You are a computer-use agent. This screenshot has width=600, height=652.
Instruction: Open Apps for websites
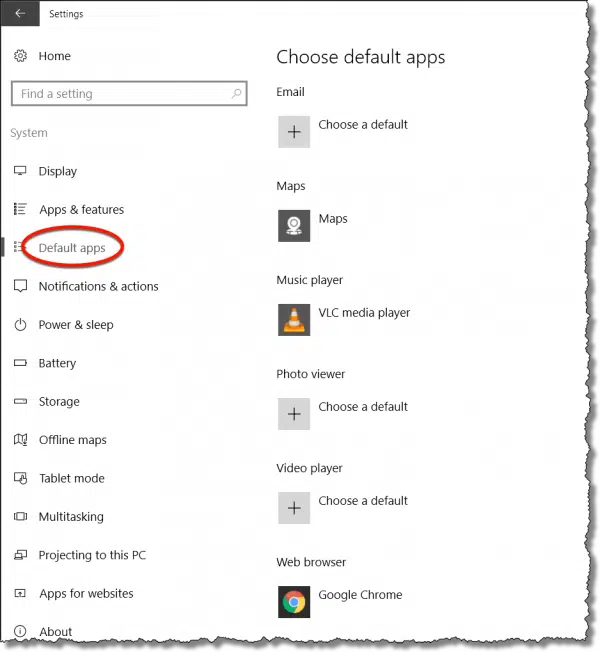pyautogui.click(x=86, y=593)
